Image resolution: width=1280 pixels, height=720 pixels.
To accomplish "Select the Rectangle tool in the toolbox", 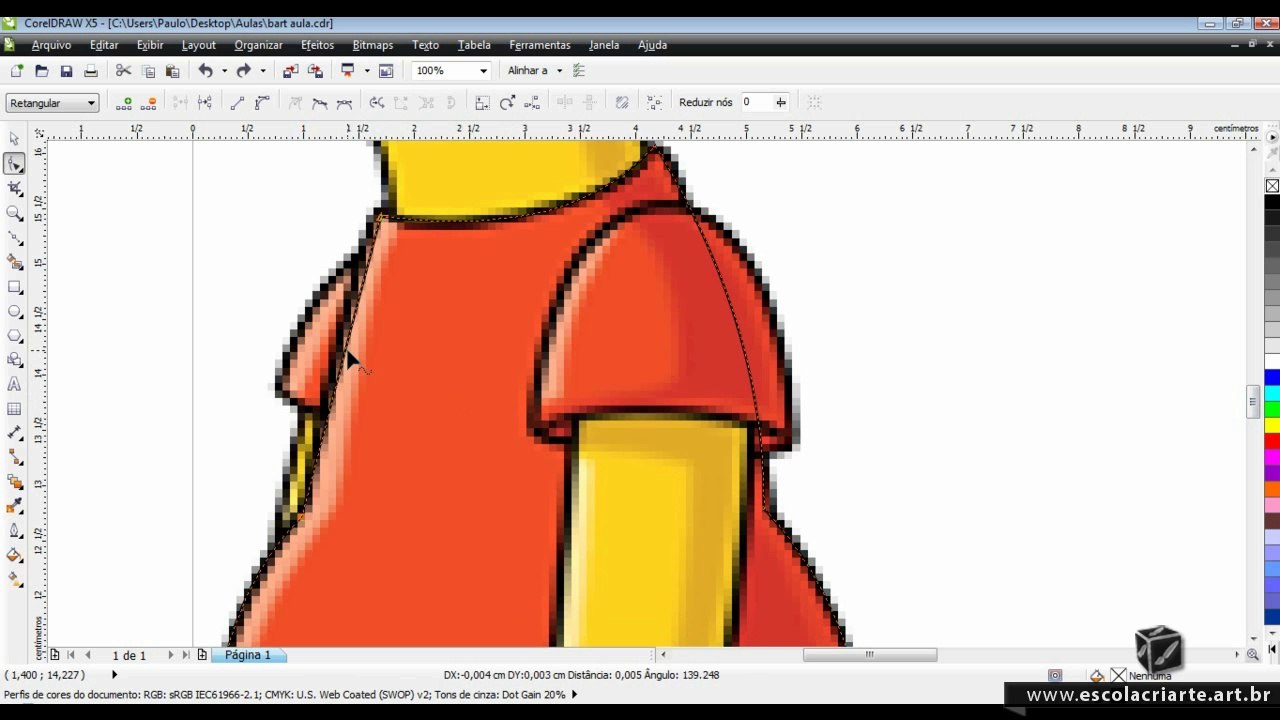I will [14, 287].
